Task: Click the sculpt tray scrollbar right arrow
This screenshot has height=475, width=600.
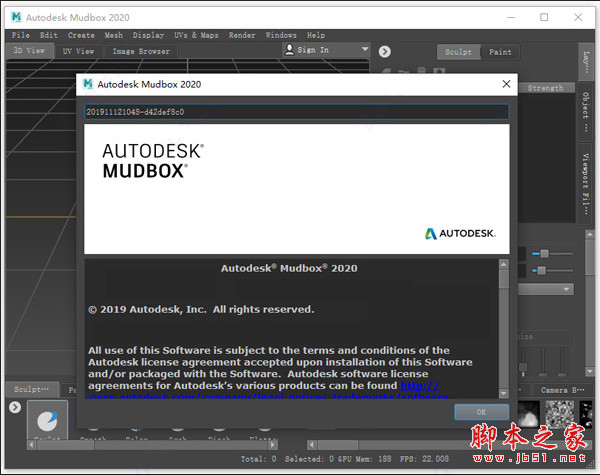Action: tap(272, 445)
